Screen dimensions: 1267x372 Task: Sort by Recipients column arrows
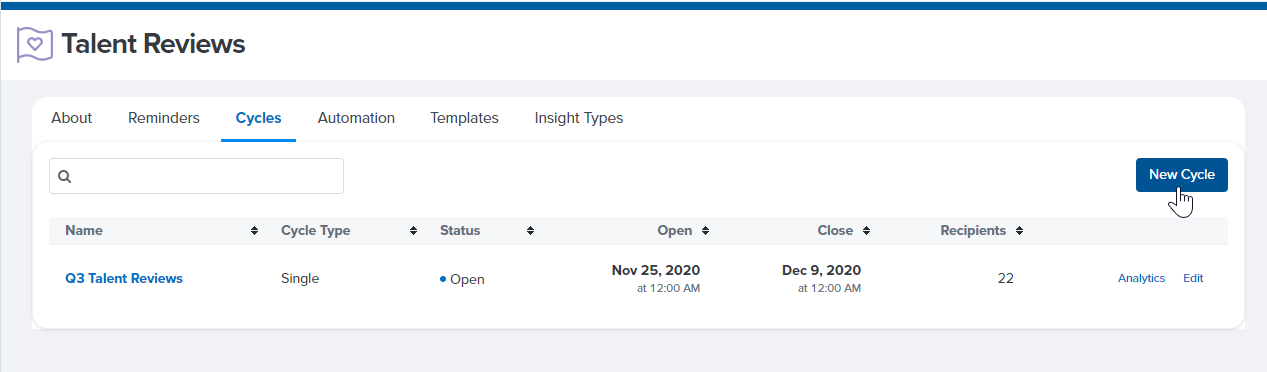coord(1019,231)
